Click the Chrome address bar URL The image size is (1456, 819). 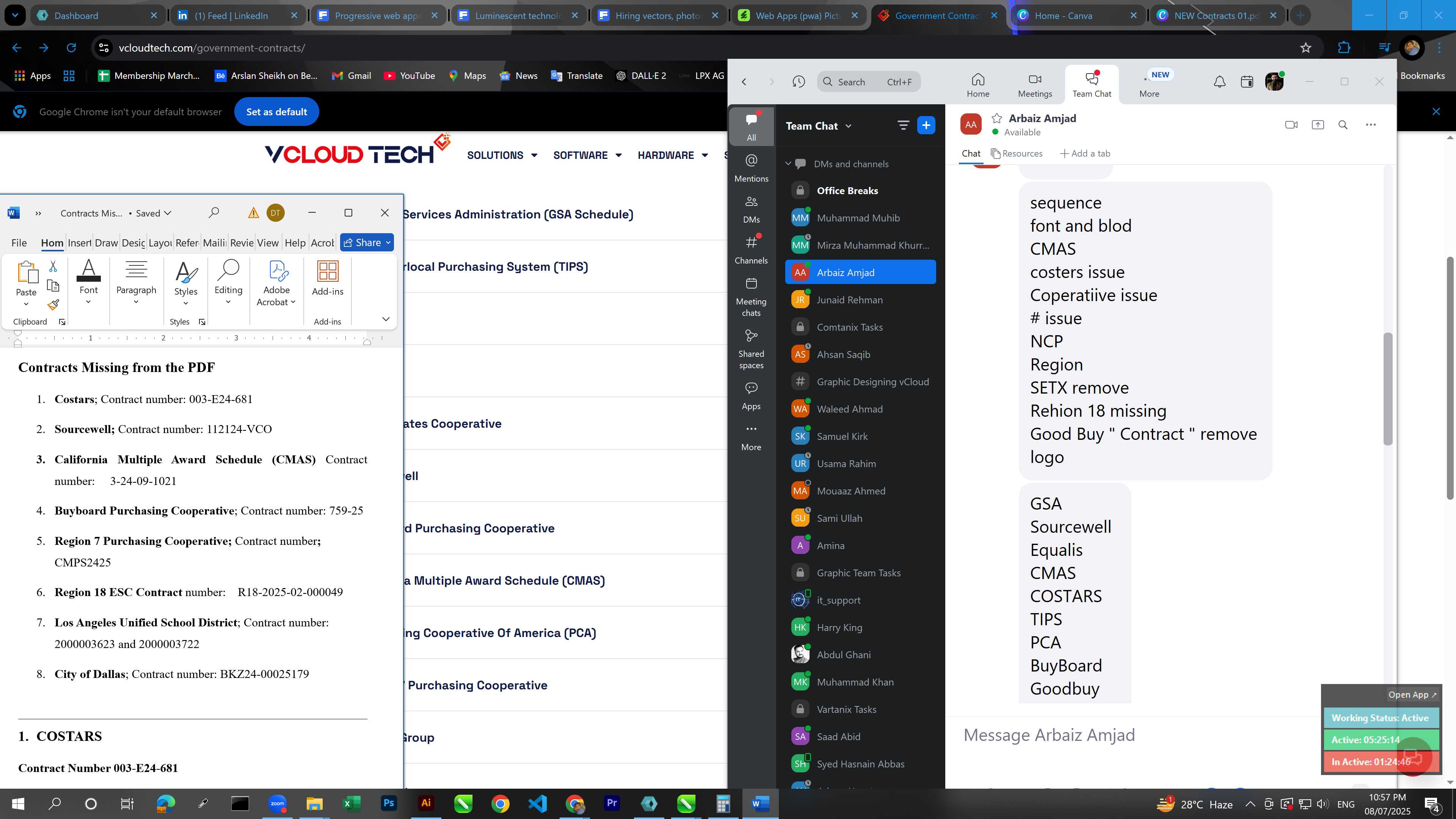click(212, 48)
